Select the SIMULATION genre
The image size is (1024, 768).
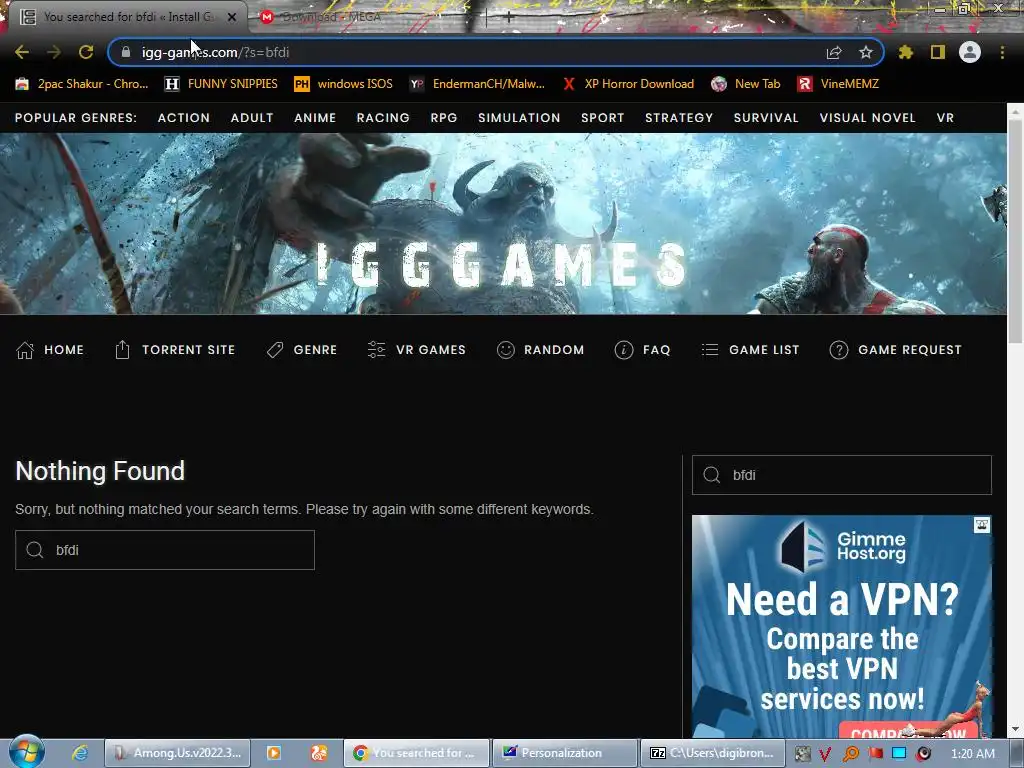tap(519, 118)
